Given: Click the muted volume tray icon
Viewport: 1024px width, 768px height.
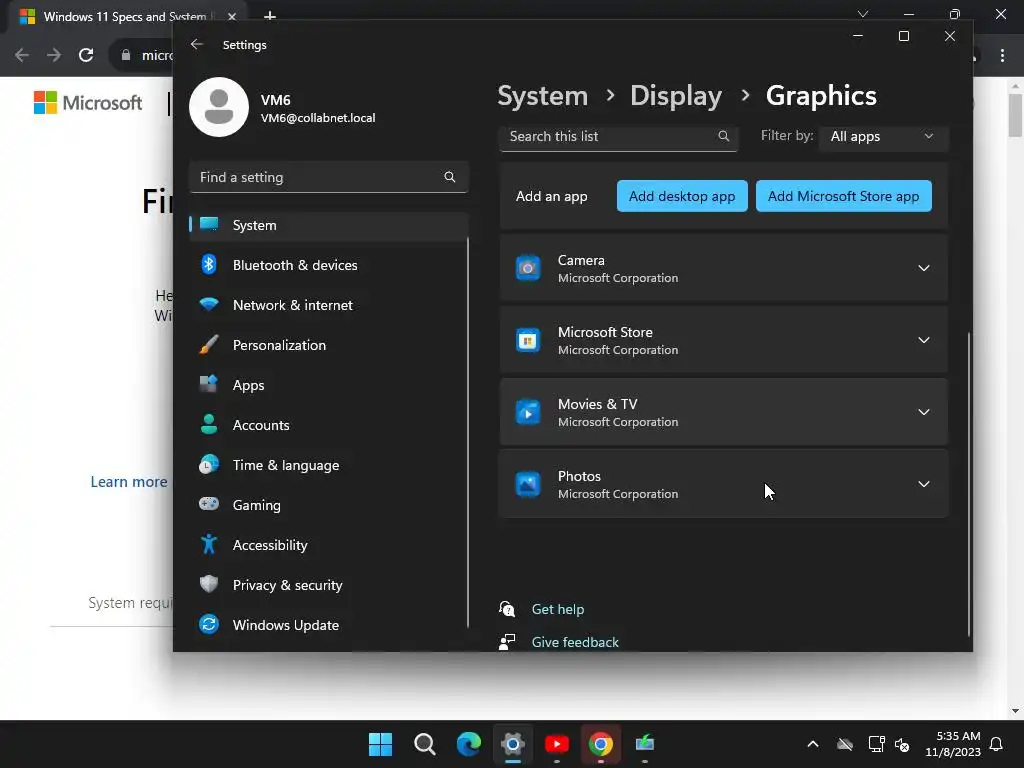Looking at the screenshot, I should coord(903,744).
